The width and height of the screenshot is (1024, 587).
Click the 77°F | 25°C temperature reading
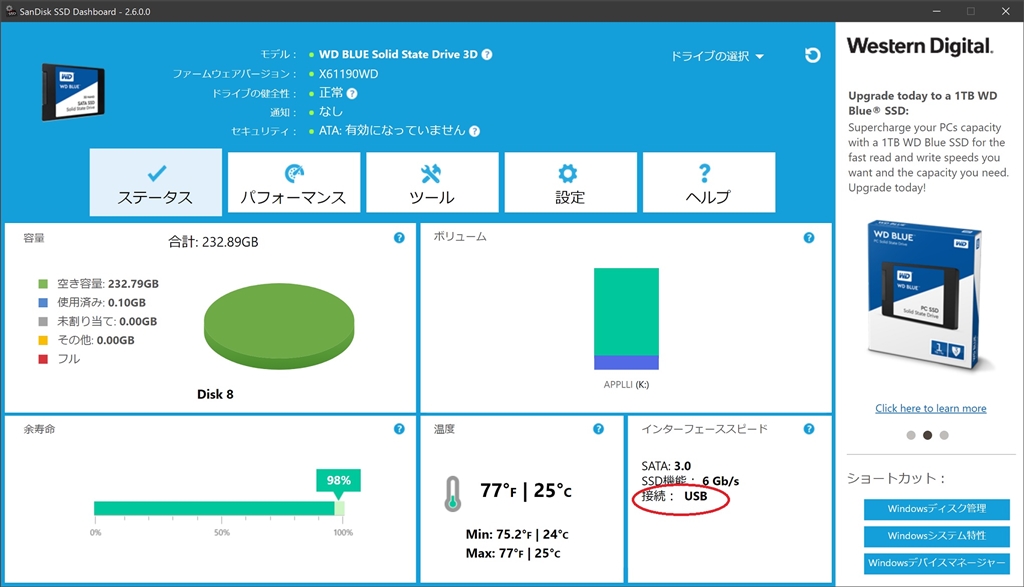tap(526, 490)
